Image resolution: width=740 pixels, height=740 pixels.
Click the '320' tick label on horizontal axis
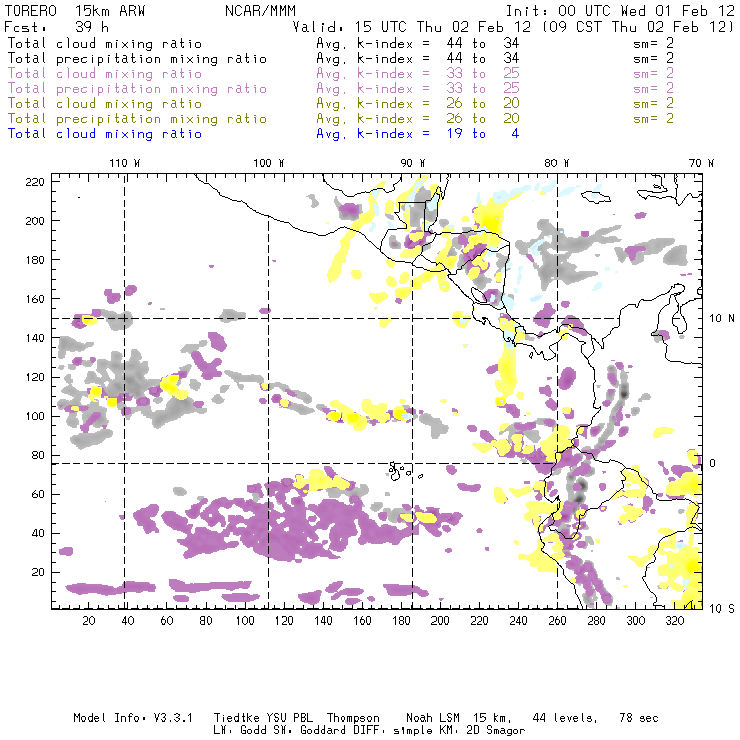coord(674,621)
